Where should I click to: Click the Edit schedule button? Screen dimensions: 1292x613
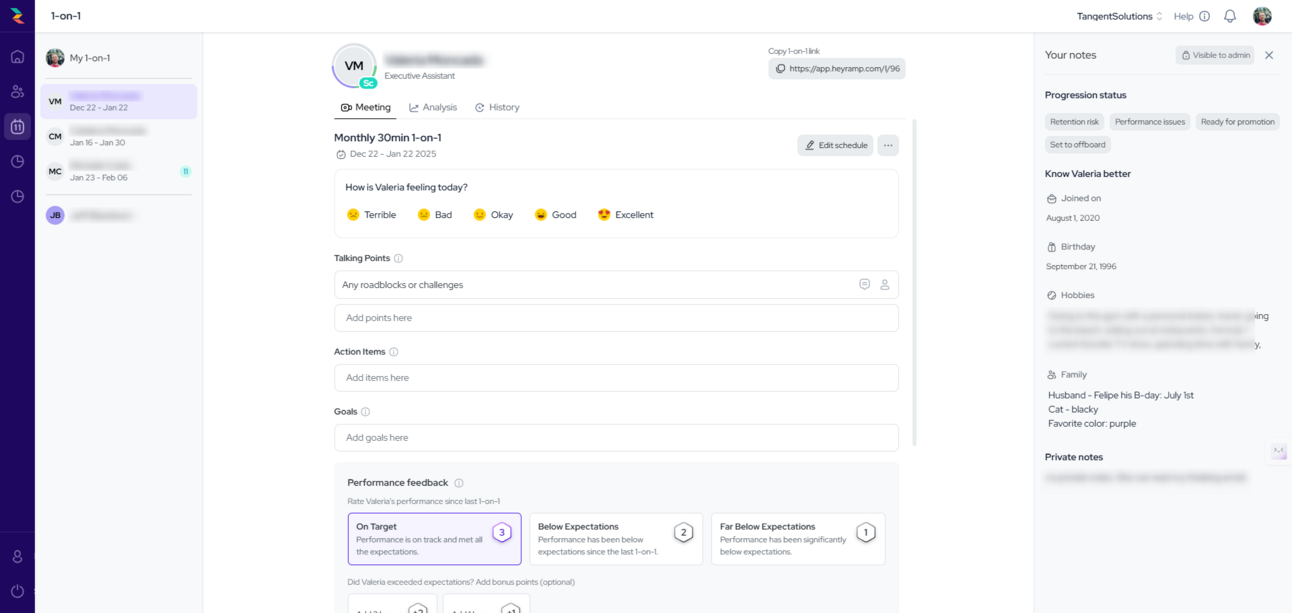[835, 145]
